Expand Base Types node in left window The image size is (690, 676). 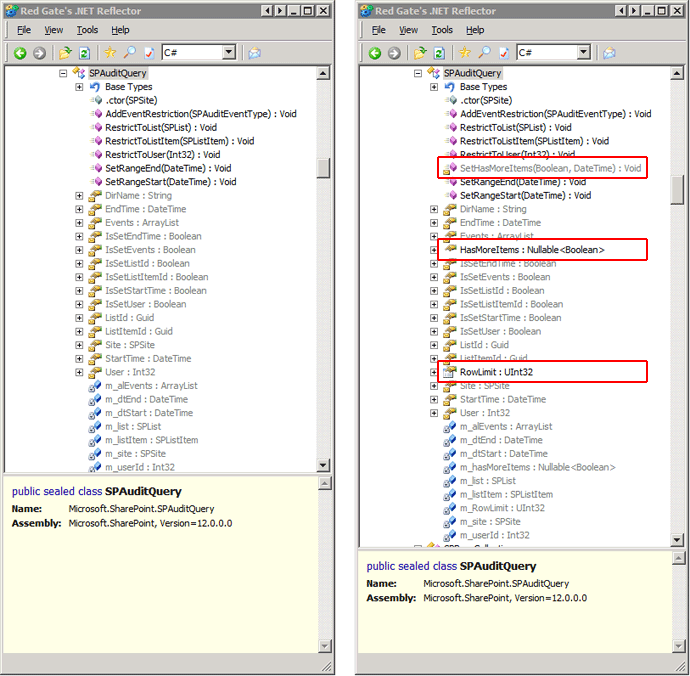point(79,87)
